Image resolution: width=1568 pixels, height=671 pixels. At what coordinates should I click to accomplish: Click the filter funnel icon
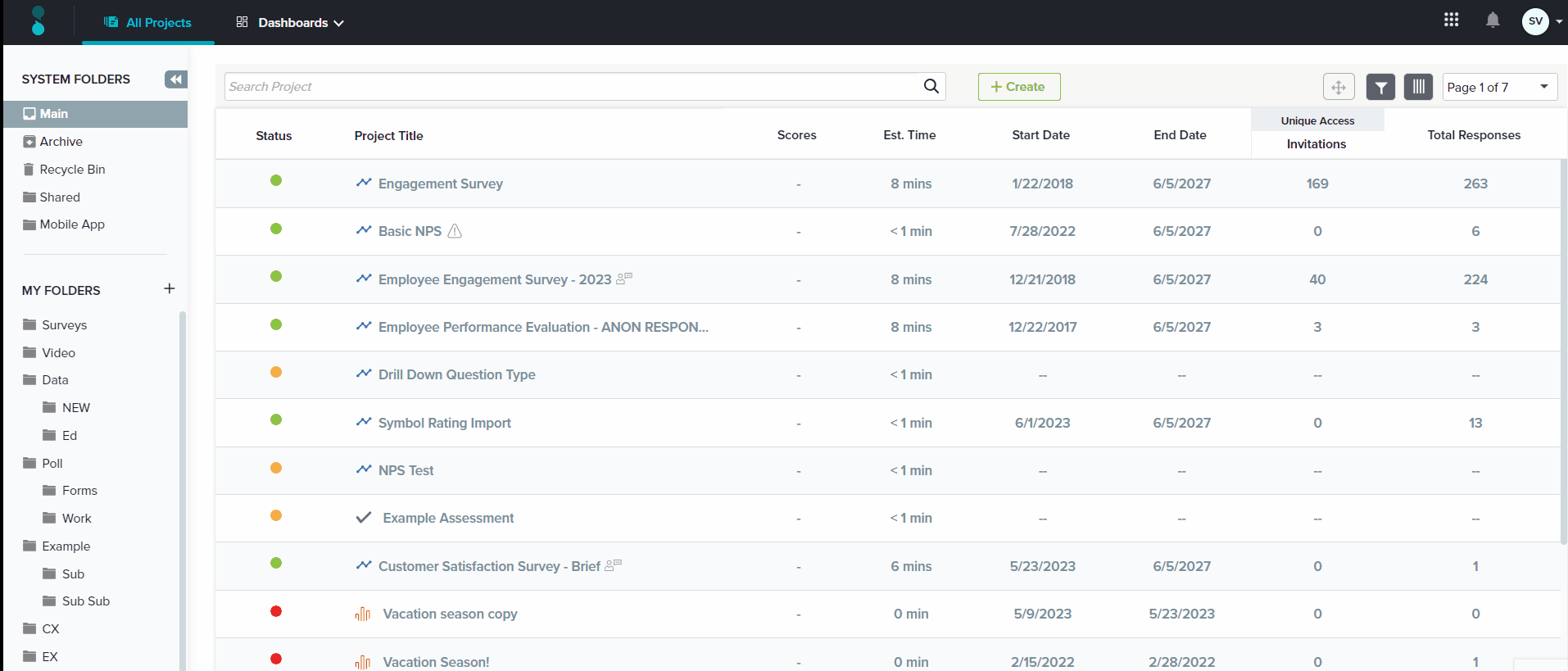pyautogui.click(x=1380, y=87)
